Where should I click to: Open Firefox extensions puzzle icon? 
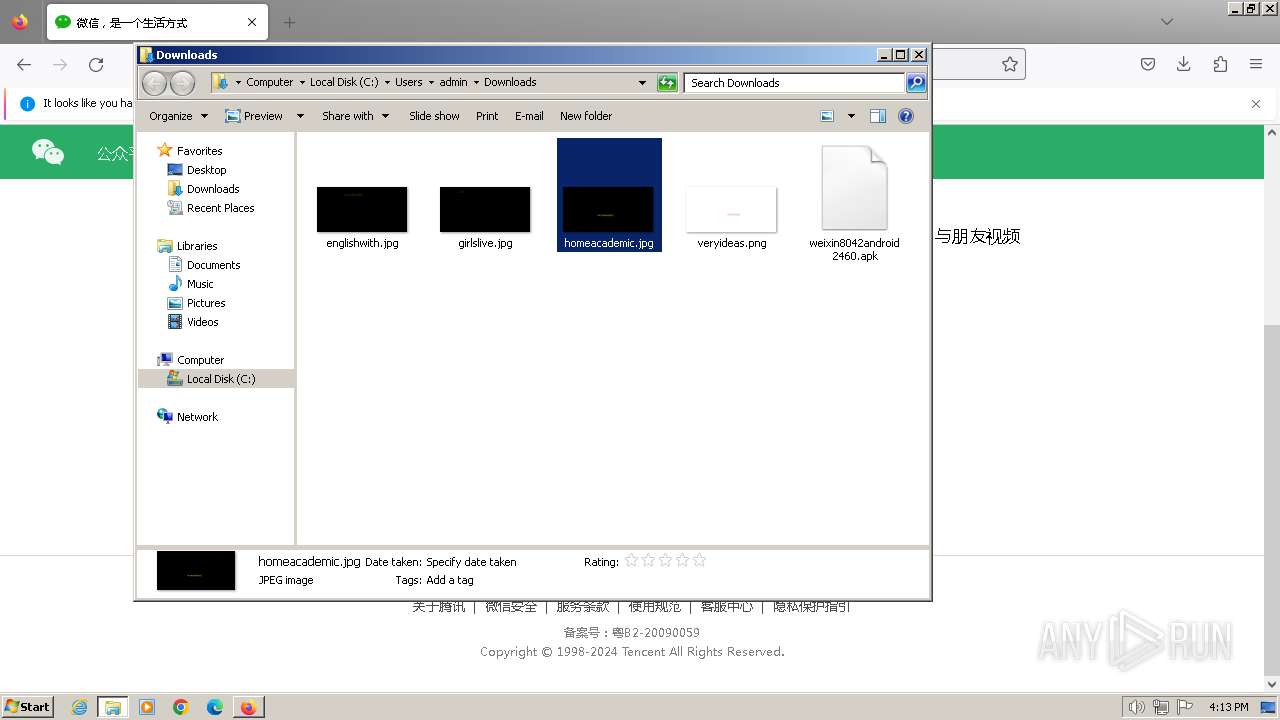[1220, 64]
